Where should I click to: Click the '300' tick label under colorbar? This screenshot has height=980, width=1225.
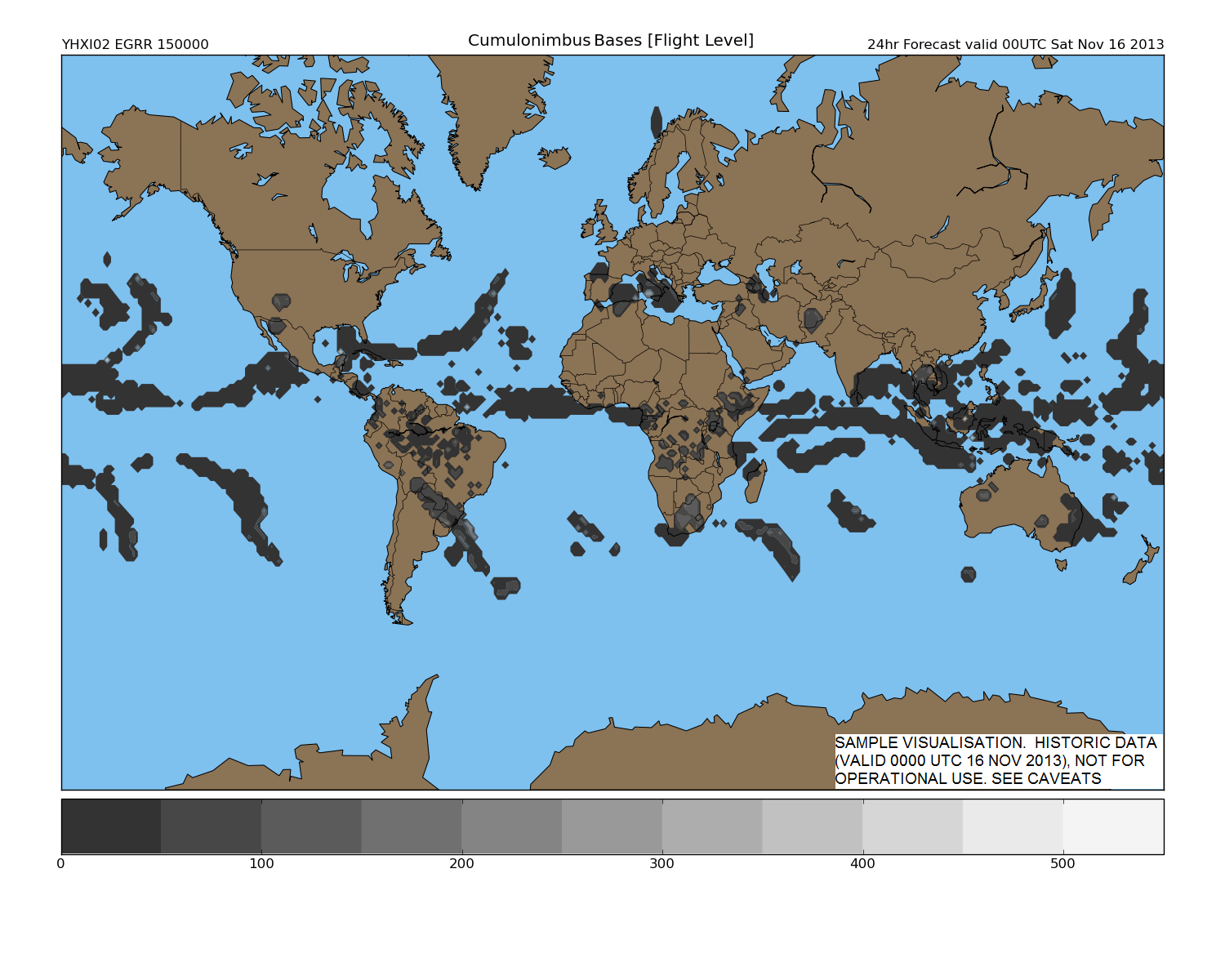pos(661,864)
